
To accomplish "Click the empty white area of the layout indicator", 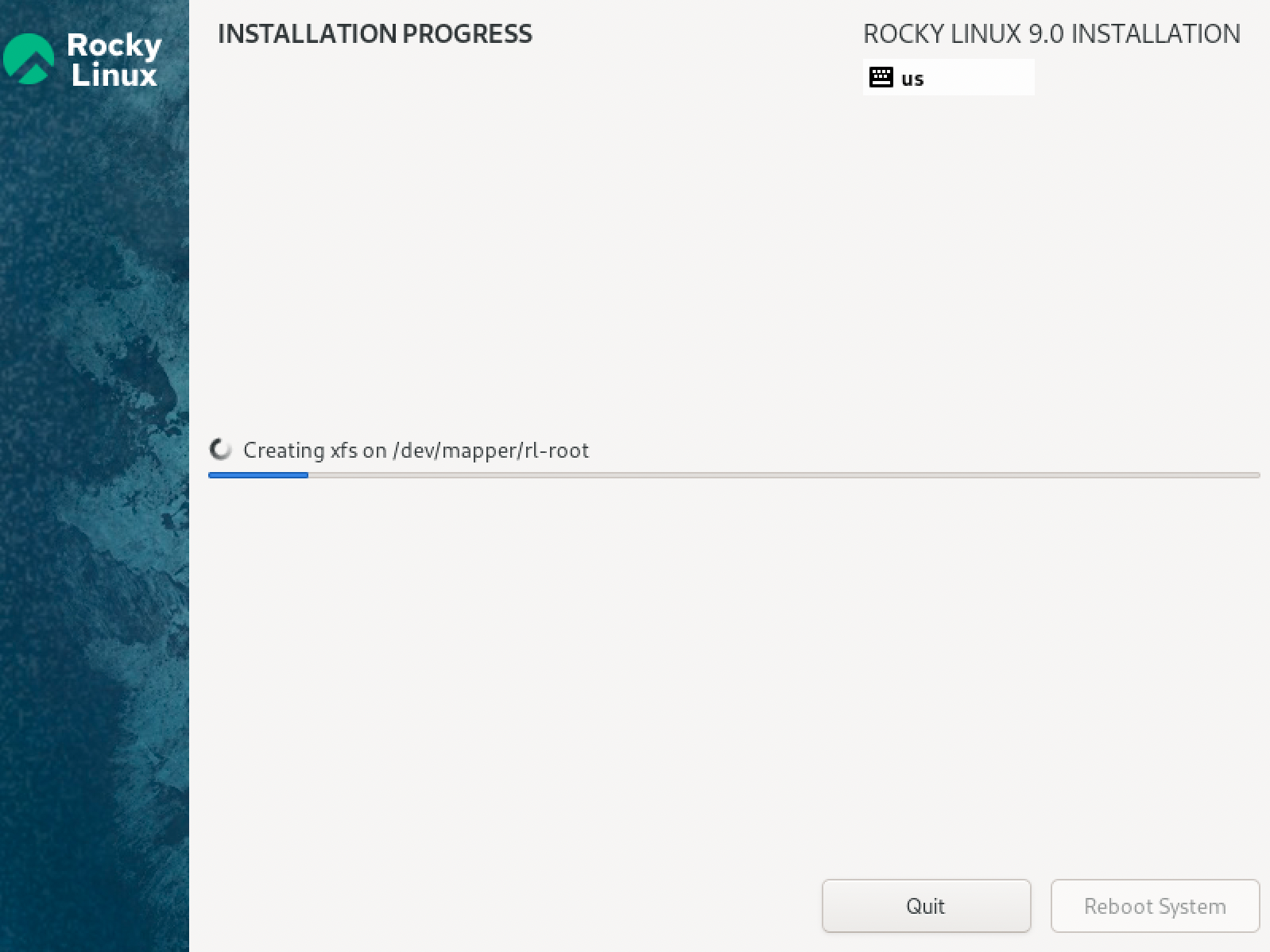I will click(979, 77).
